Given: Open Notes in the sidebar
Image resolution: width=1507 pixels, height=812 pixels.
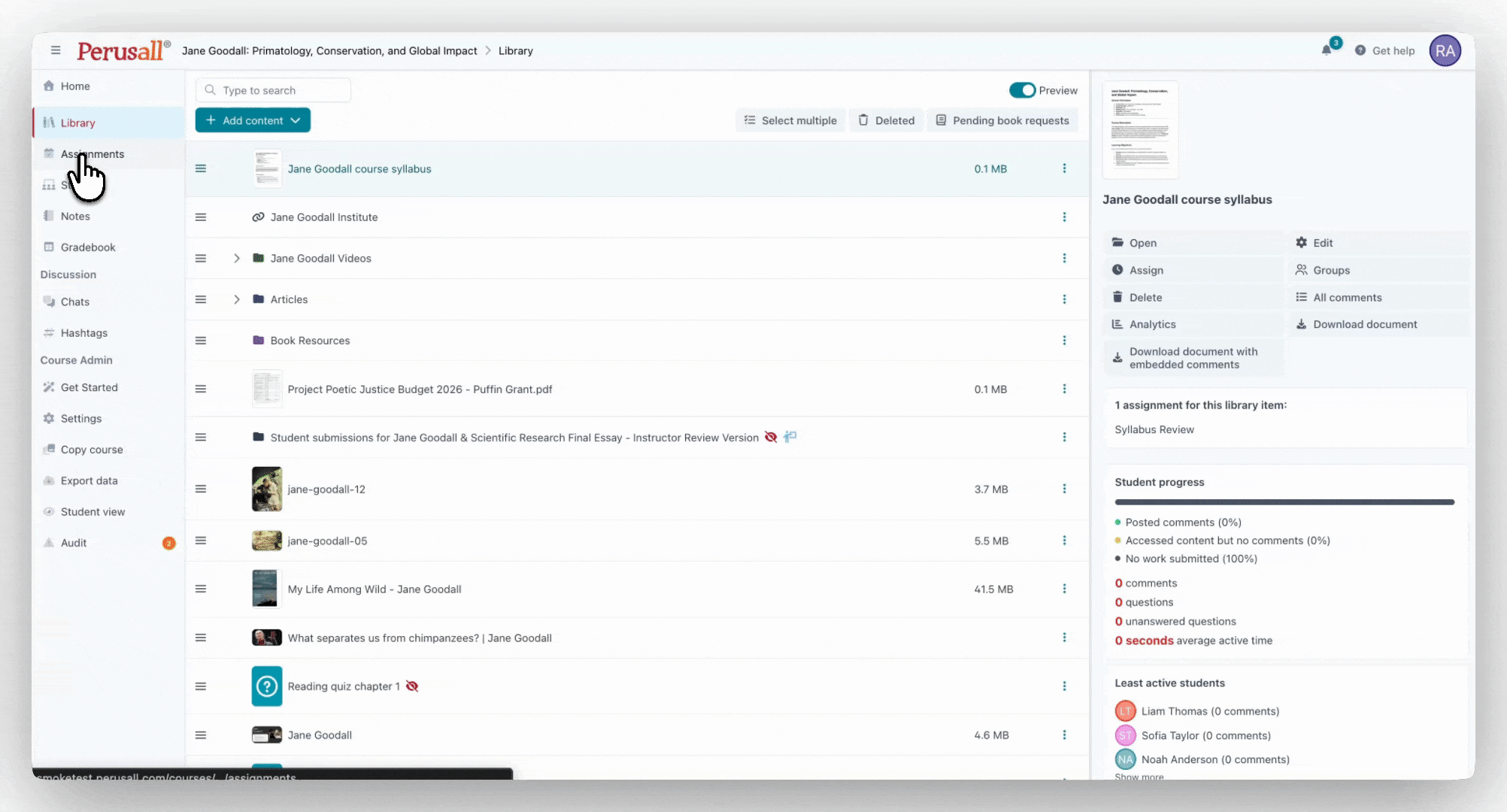Looking at the screenshot, I should click(x=109, y=217).
